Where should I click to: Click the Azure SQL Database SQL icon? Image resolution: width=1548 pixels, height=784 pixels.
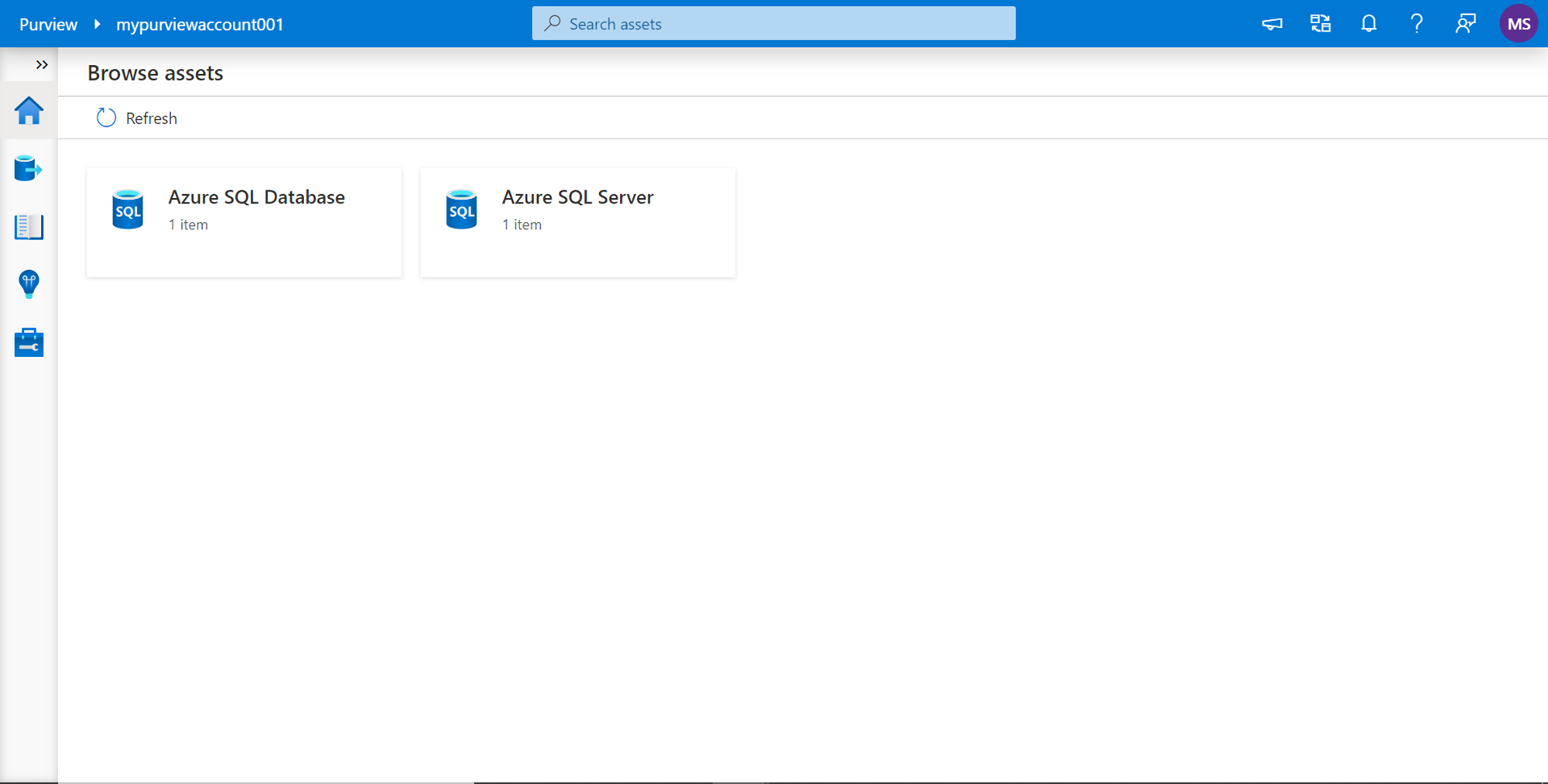coord(128,209)
